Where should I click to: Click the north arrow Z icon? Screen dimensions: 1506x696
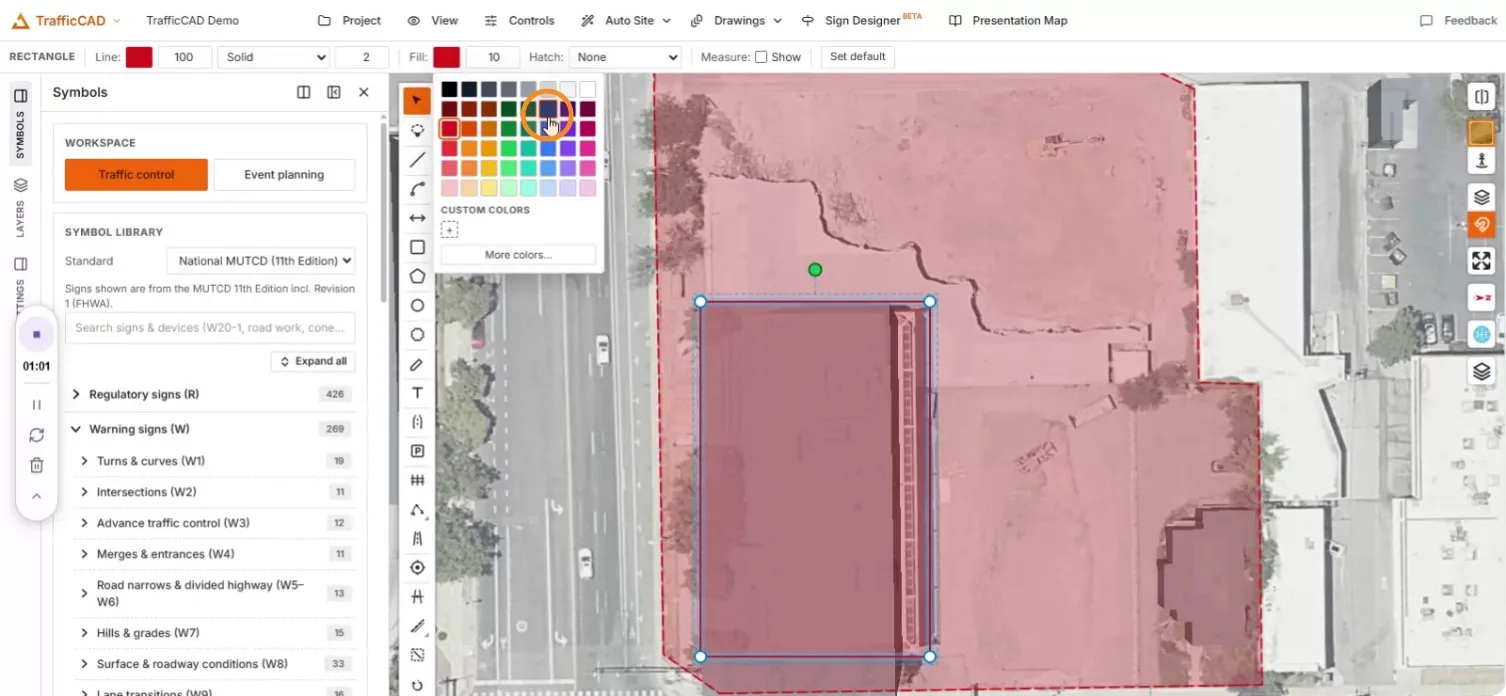click(1481, 298)
